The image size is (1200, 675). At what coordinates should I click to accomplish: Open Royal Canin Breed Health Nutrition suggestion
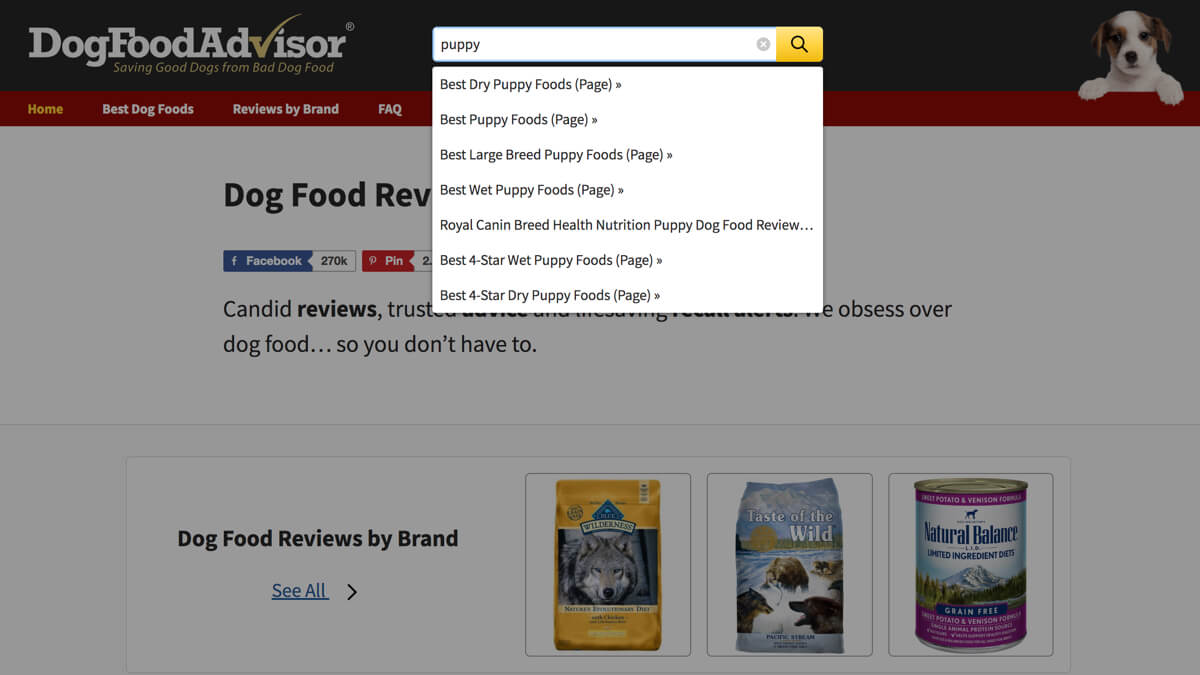pos(628,225)
